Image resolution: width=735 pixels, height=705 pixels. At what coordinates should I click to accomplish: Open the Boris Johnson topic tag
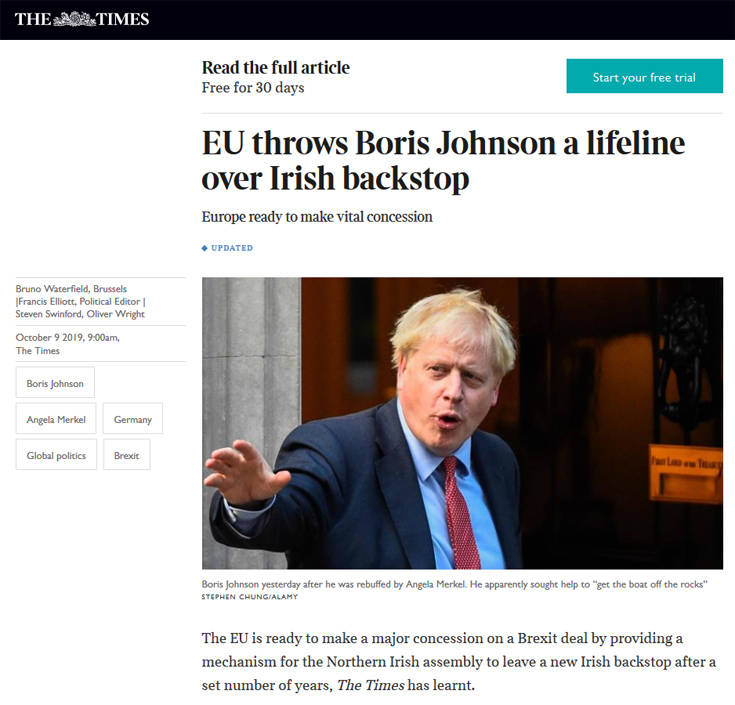pyautogui.click(x=55, y=383)
